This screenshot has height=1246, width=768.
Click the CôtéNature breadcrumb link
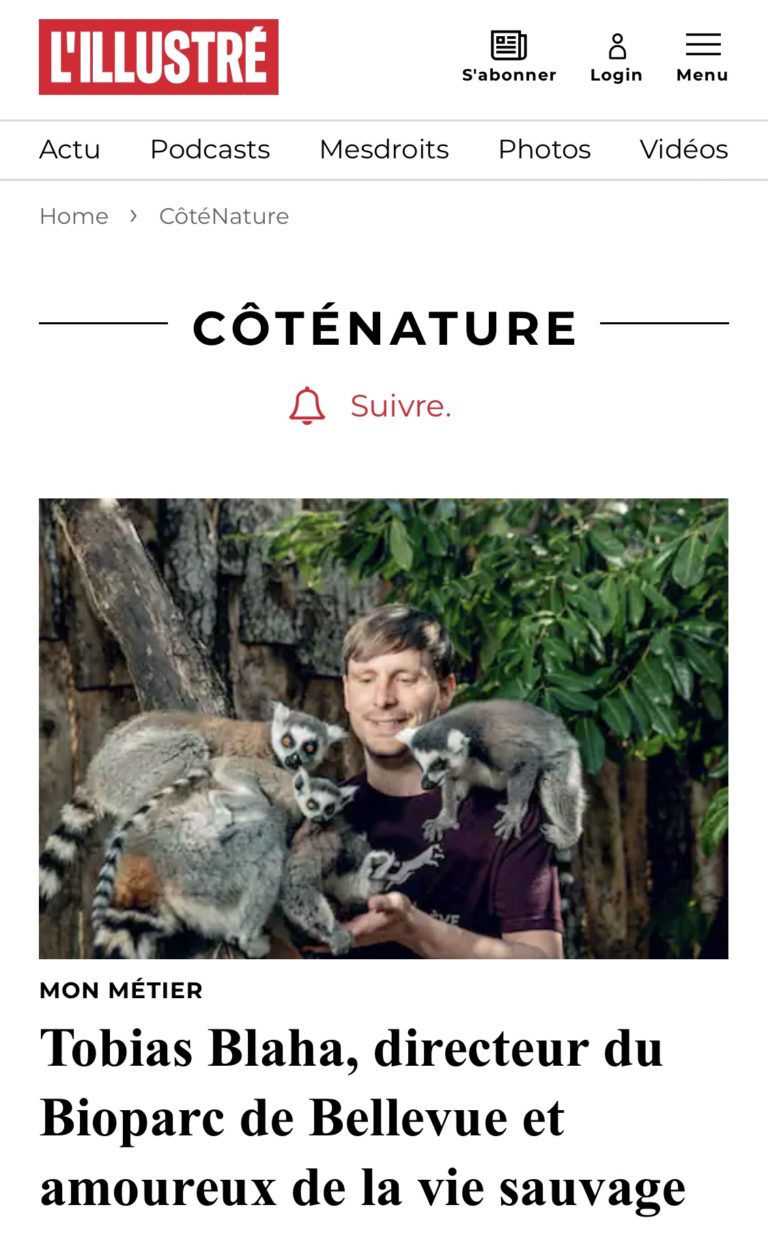[x=224, y=216]
